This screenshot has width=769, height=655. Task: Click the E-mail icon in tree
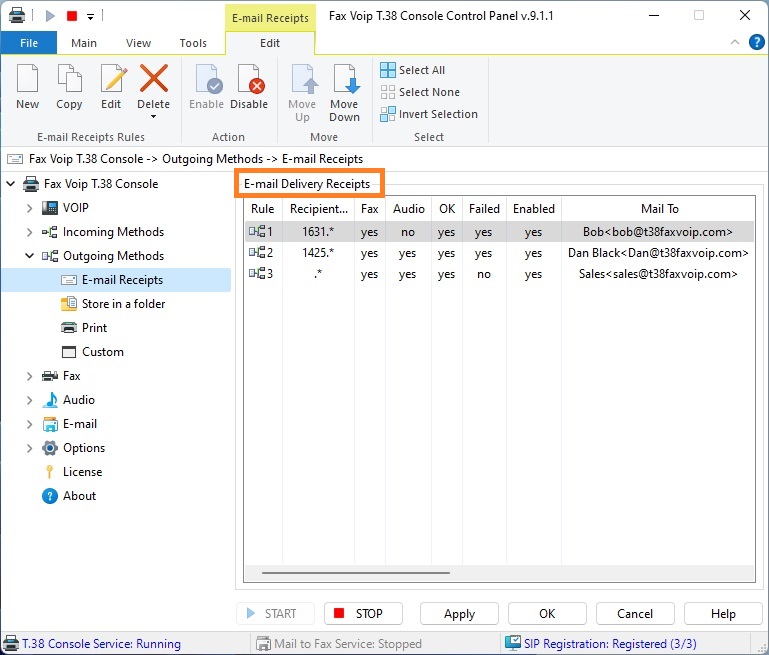[x=50, y=424]
